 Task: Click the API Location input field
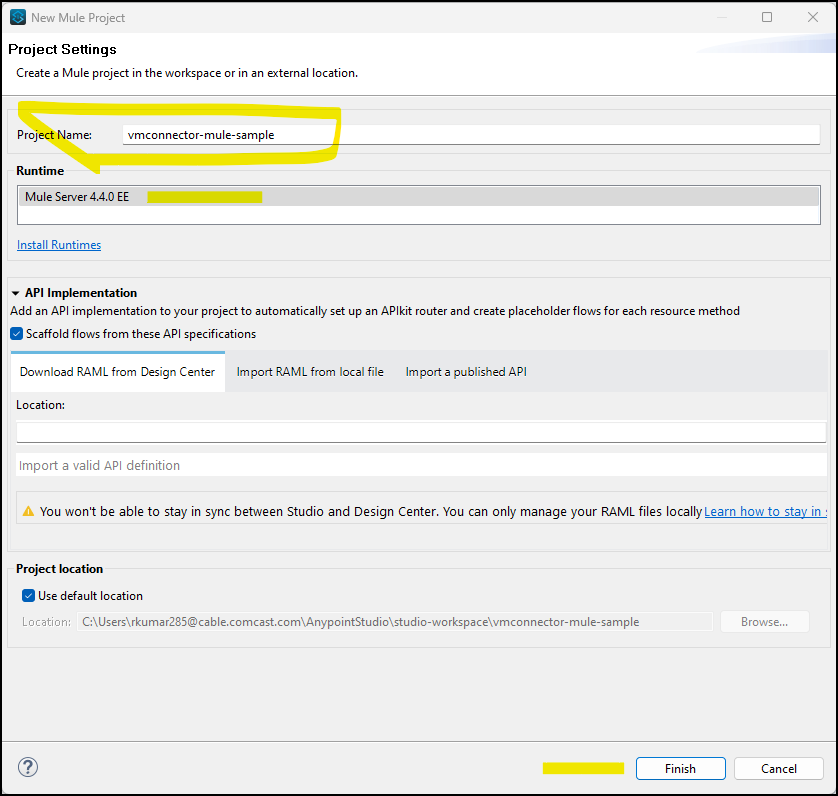[421, 432]
